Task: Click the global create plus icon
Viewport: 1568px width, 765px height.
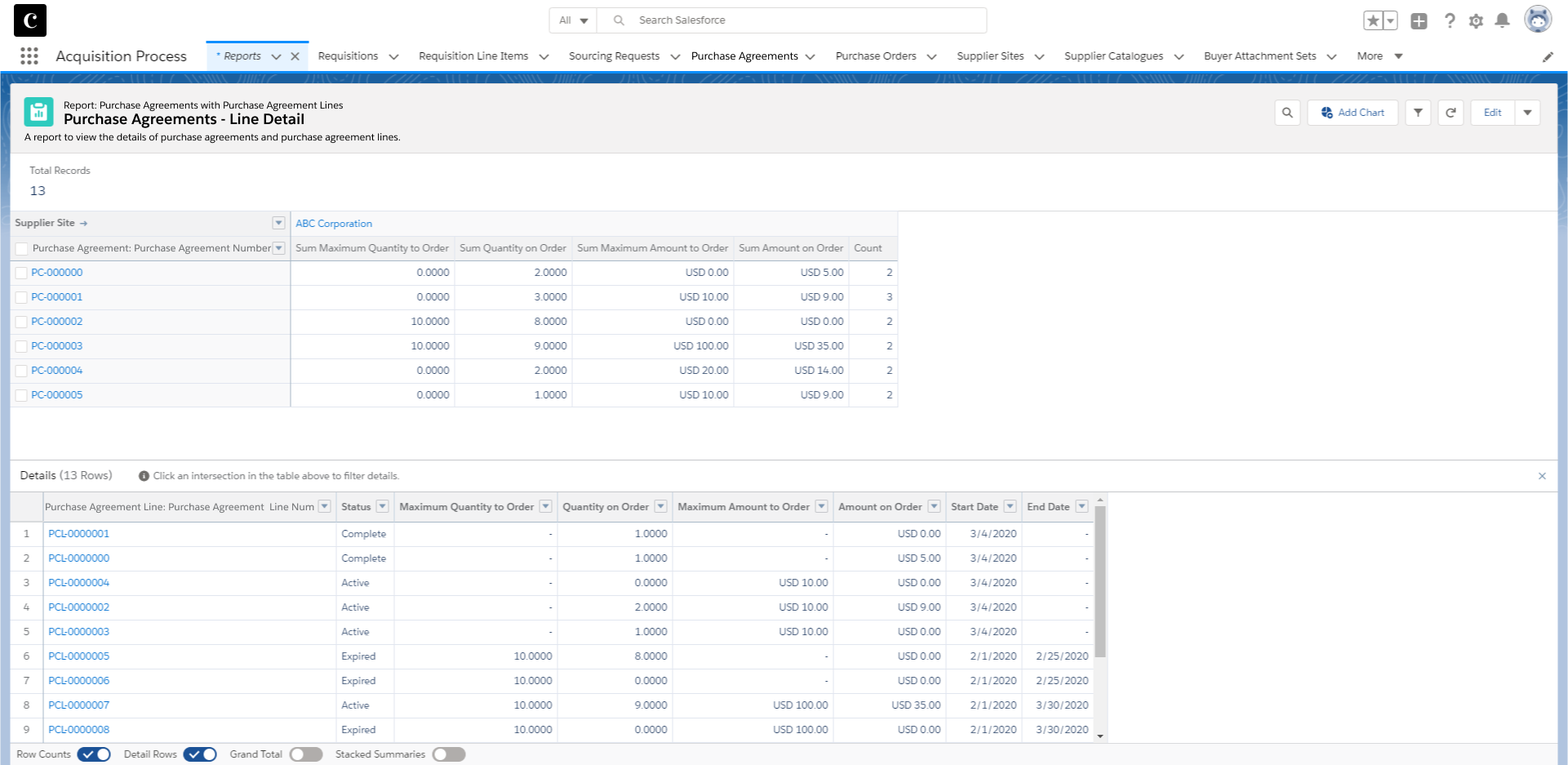Action: 1419,21
